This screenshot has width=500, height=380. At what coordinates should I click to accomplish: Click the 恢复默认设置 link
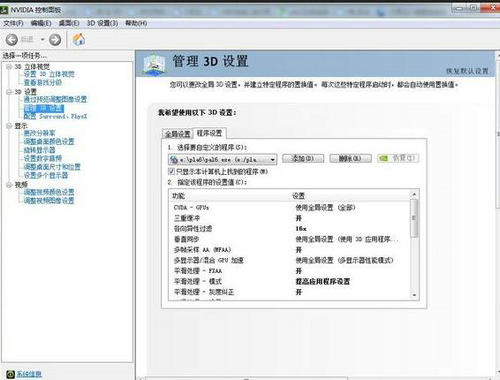[467, 71]
